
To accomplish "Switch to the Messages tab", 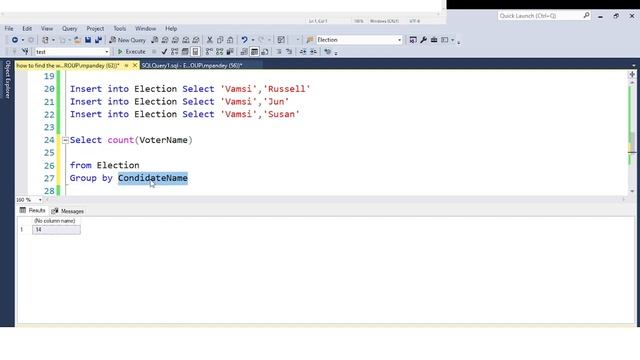I will [x=68, y=211].
